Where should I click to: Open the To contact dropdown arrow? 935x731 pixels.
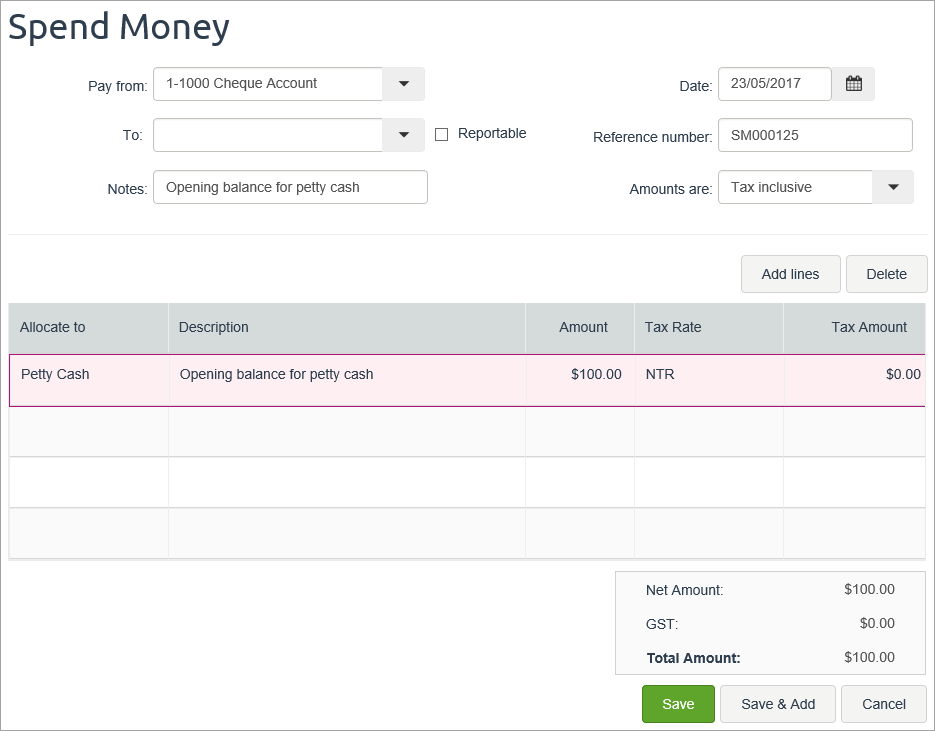click(403, 135)
